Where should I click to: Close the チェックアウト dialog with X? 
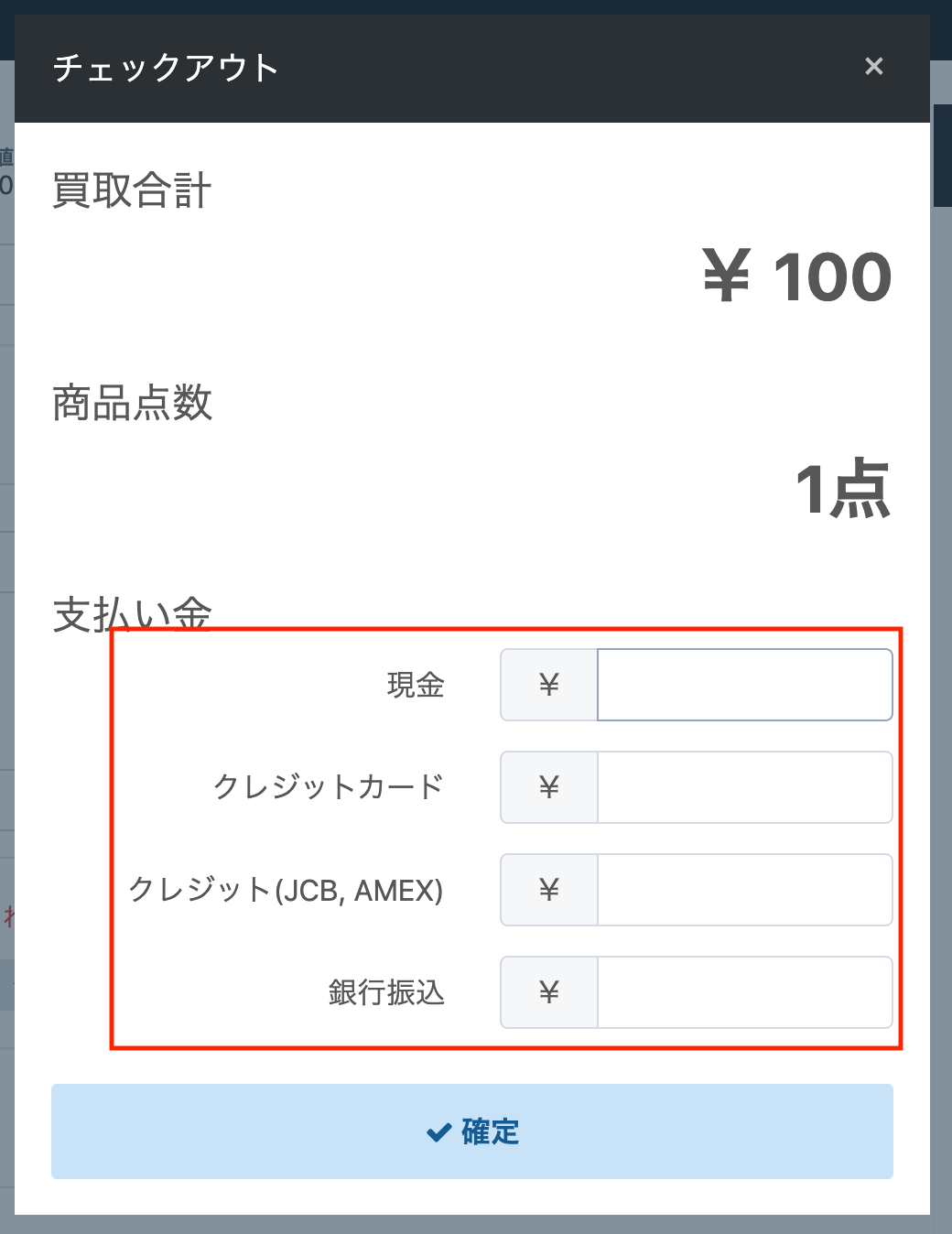pos(874,67)
